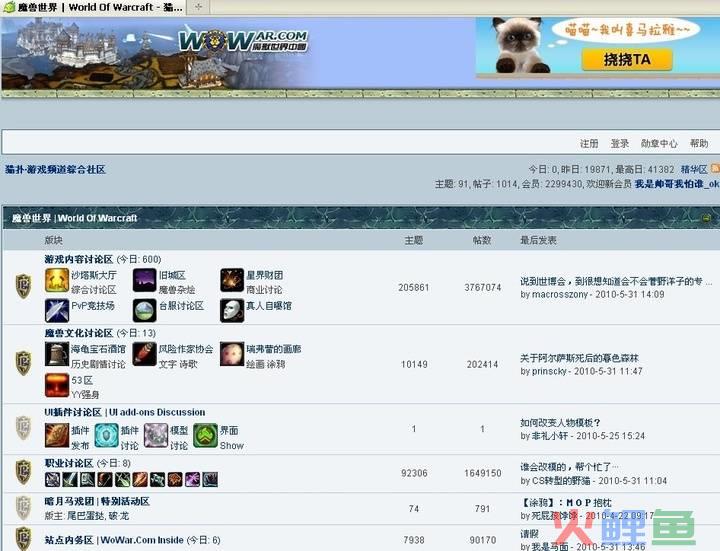Open 沙塔斯大厅 subforum icon
Viewport: 720px width, 551px height.
pyautogui.click(x=57, y=281)
